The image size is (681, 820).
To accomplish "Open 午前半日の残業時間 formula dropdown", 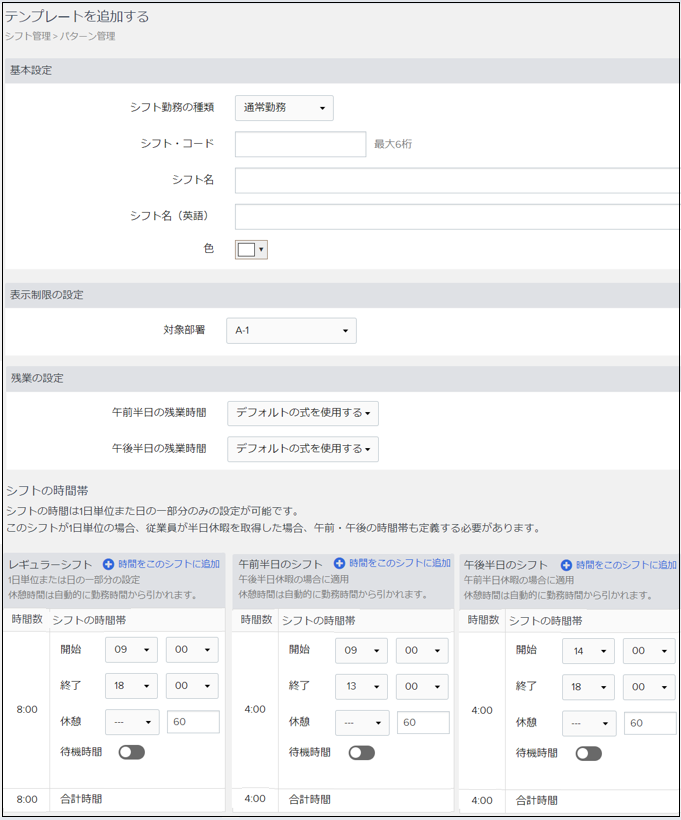I will coord(302,413).
